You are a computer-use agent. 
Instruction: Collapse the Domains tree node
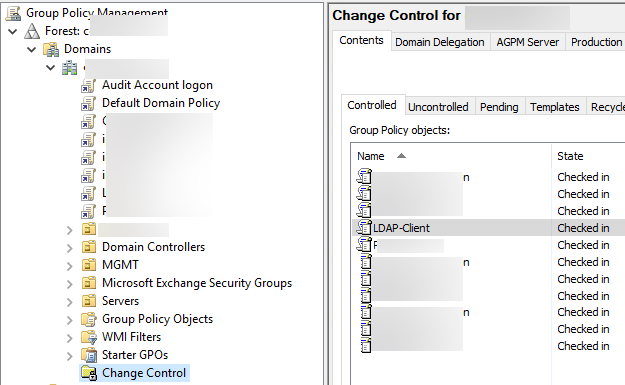point(31,49)
